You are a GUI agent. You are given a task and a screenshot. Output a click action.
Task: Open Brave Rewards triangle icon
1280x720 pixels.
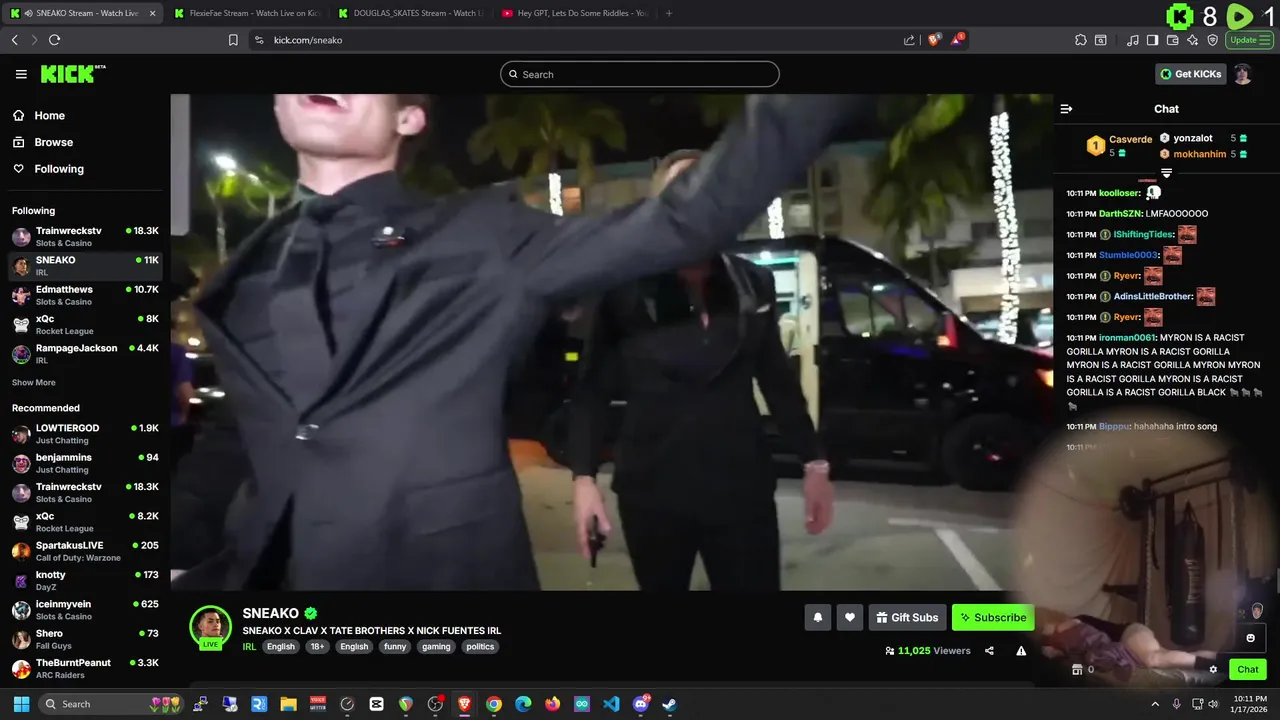958,40
